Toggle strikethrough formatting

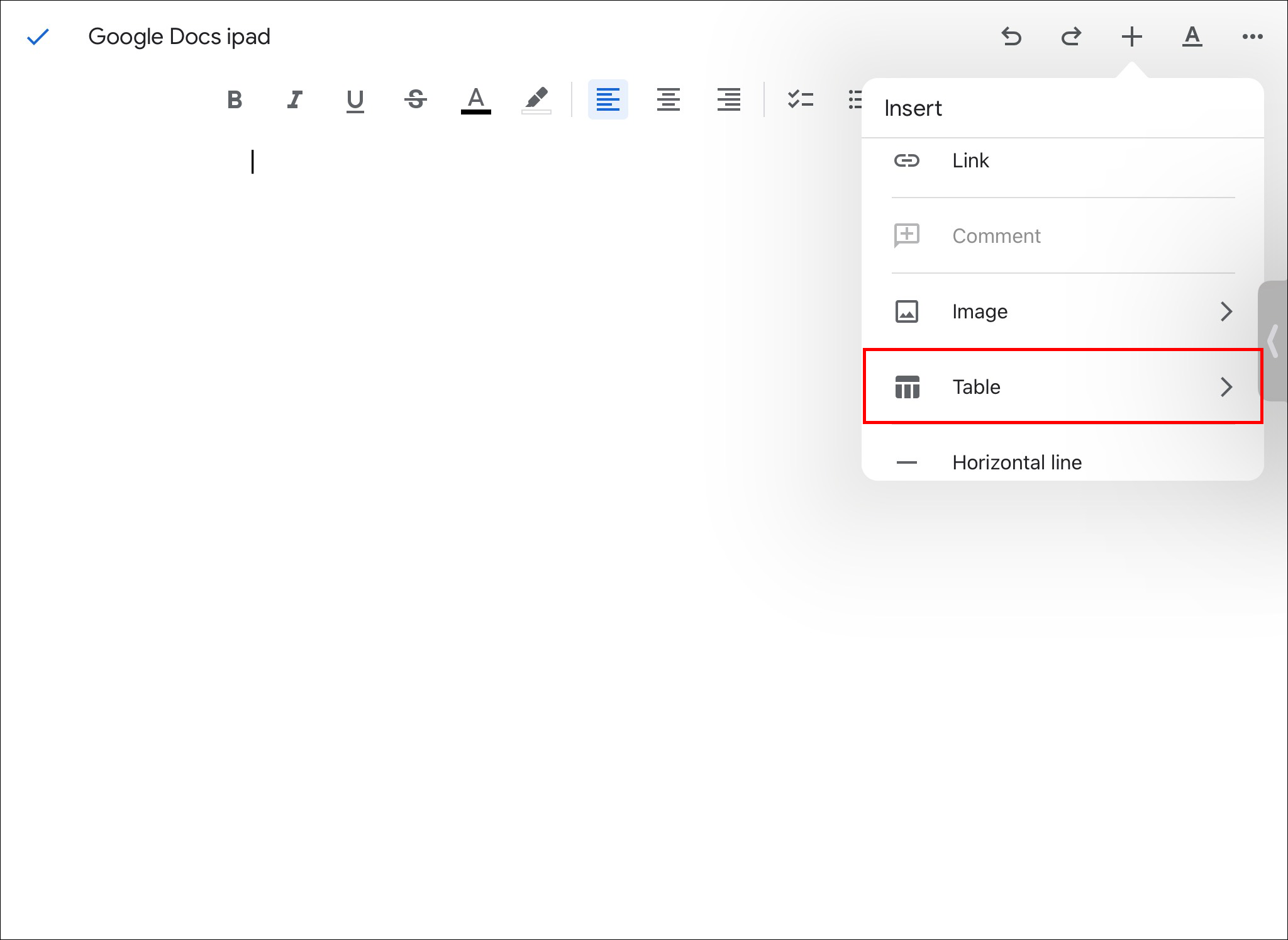[x=416, y=99]
